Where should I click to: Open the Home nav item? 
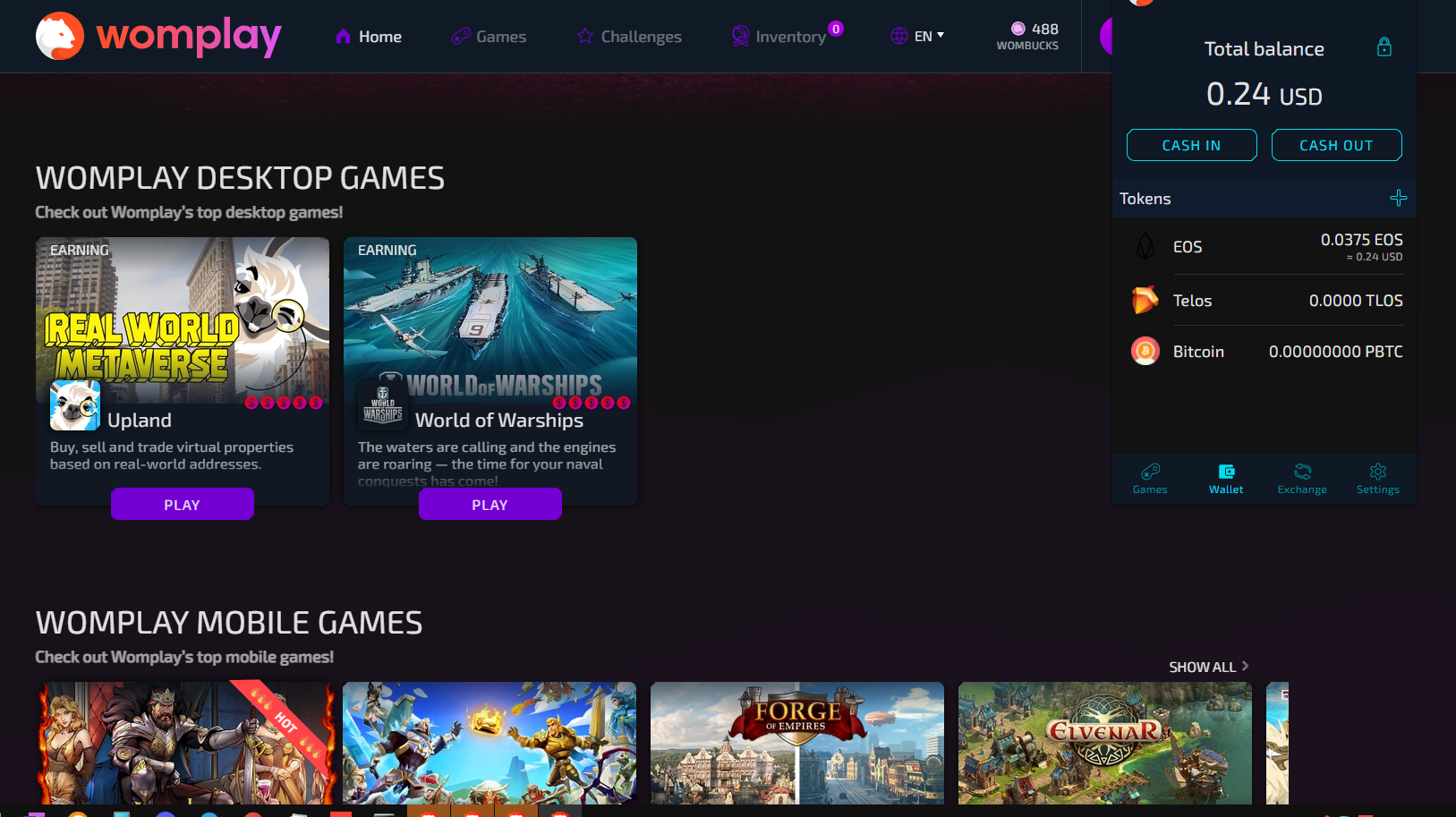tap(369, 37)
